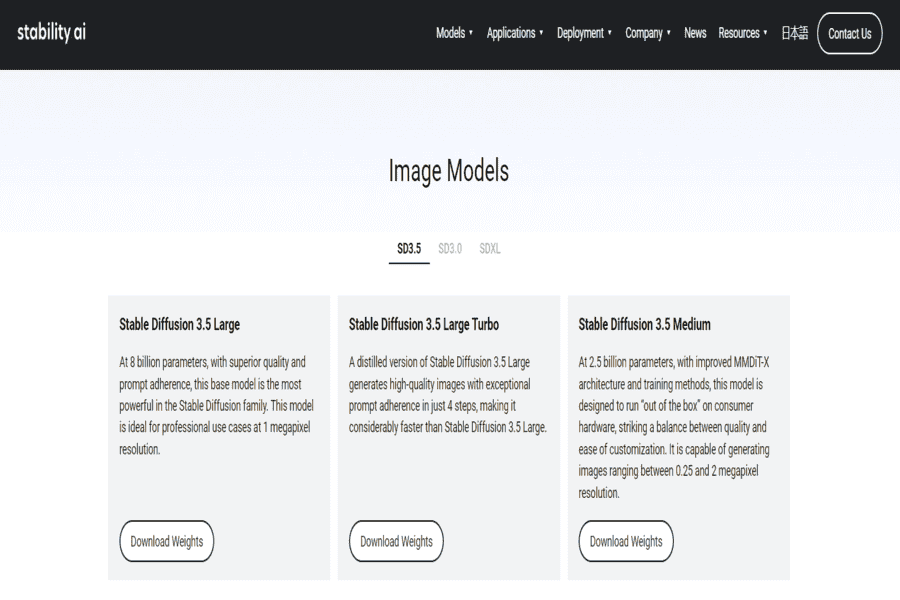Screen dimensions: 900x600
Task: Download Weights for Stable Diffusion 3.5 Large Turbo
Action: click(396, 541)
